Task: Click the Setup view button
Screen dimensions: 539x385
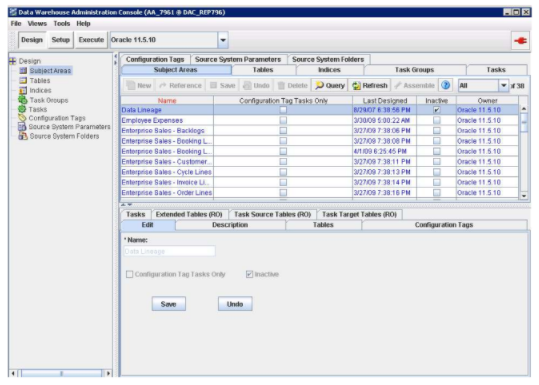Action: (x=60, y=40)
